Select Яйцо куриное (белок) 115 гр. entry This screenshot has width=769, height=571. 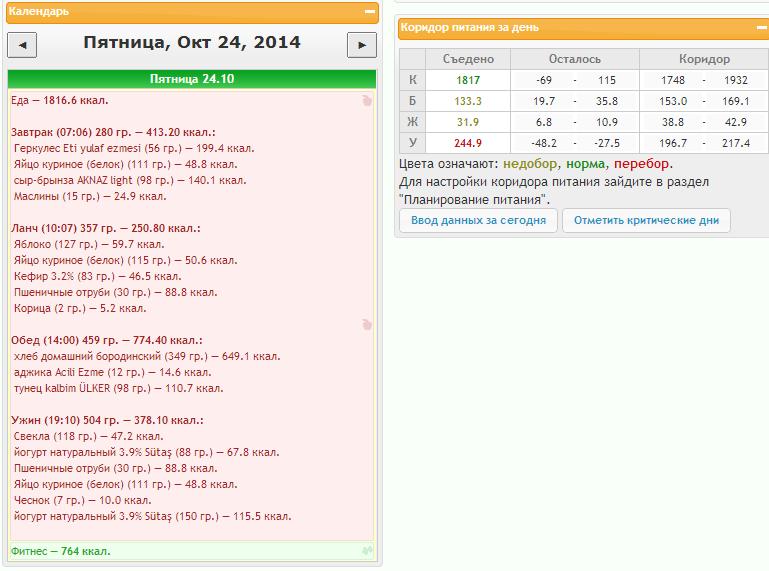pyautogui.click(x=126, y=260)
